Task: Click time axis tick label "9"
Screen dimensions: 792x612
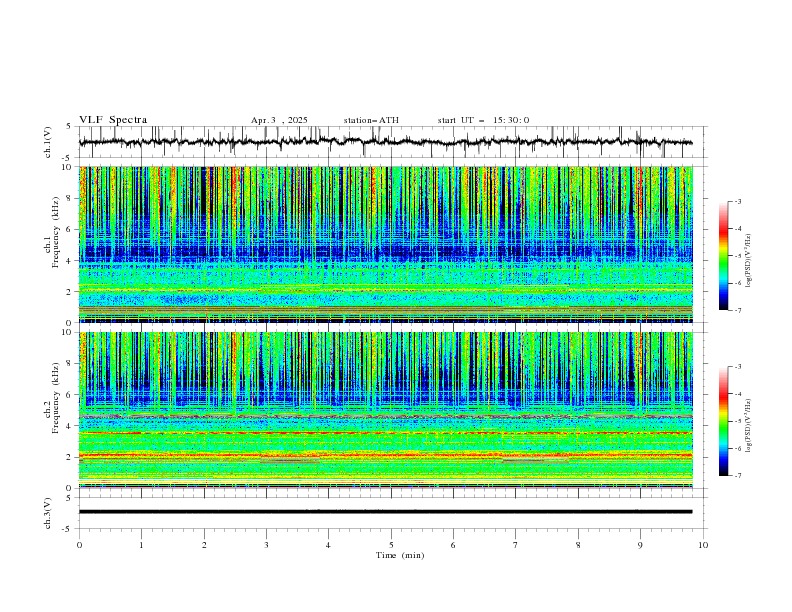Action: coord(640,545)
